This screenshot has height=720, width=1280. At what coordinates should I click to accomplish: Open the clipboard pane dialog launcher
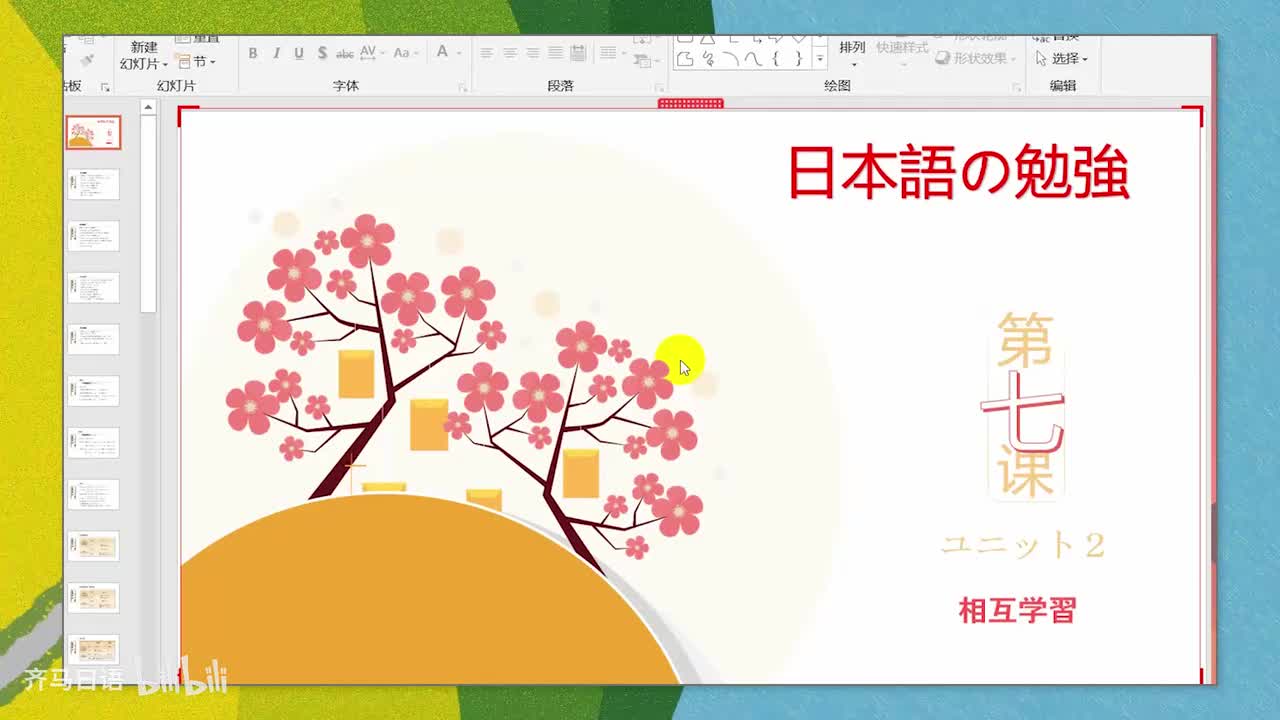(x=104, y=88)
